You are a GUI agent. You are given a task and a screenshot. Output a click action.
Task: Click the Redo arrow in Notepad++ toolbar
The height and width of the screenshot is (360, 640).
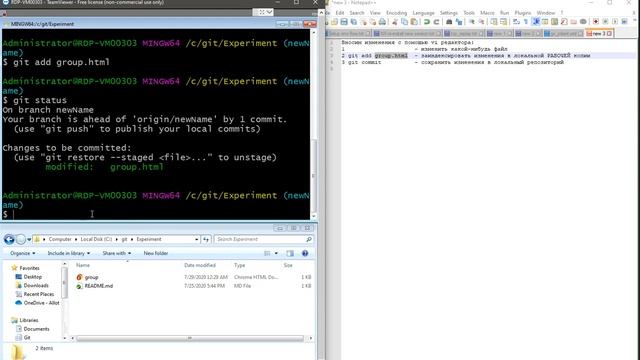pyautogui.click(x=436, y=22)
